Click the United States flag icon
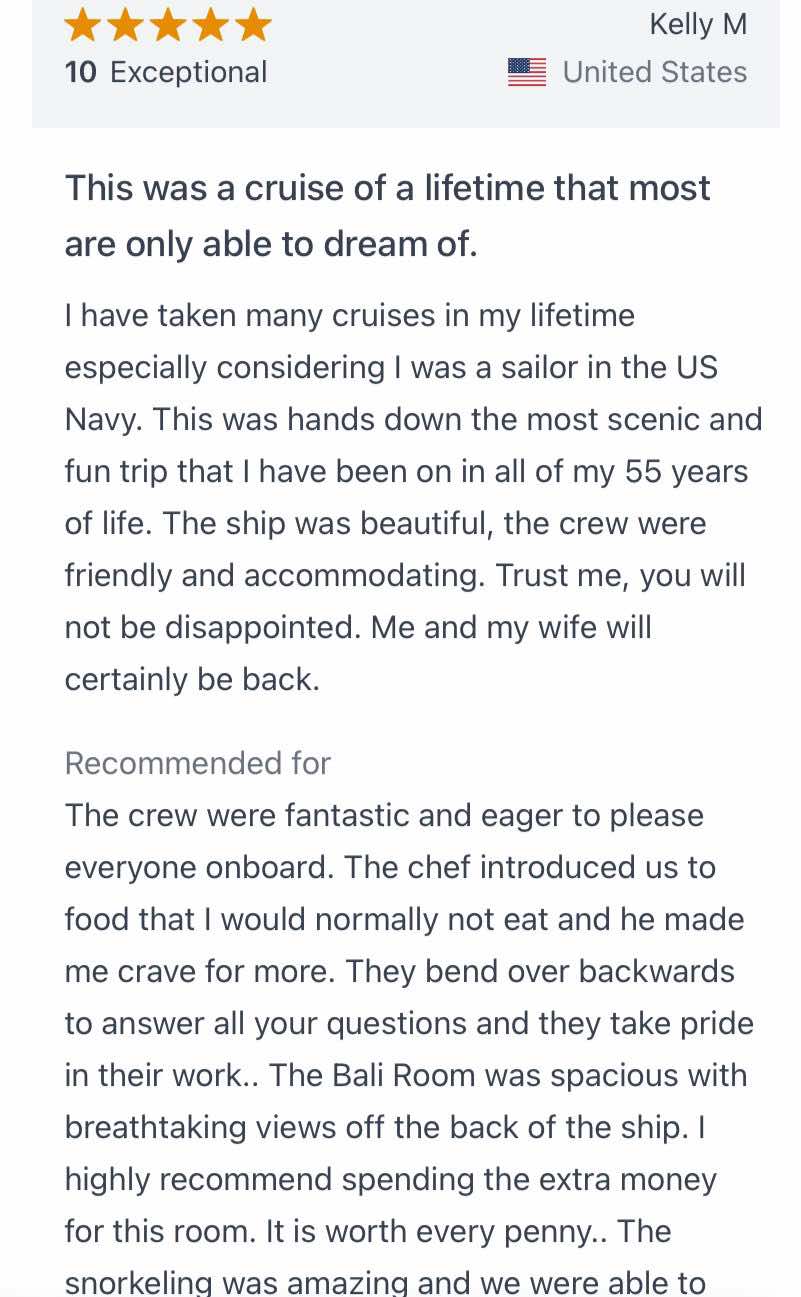801x1297 pixels. point(527,72)
